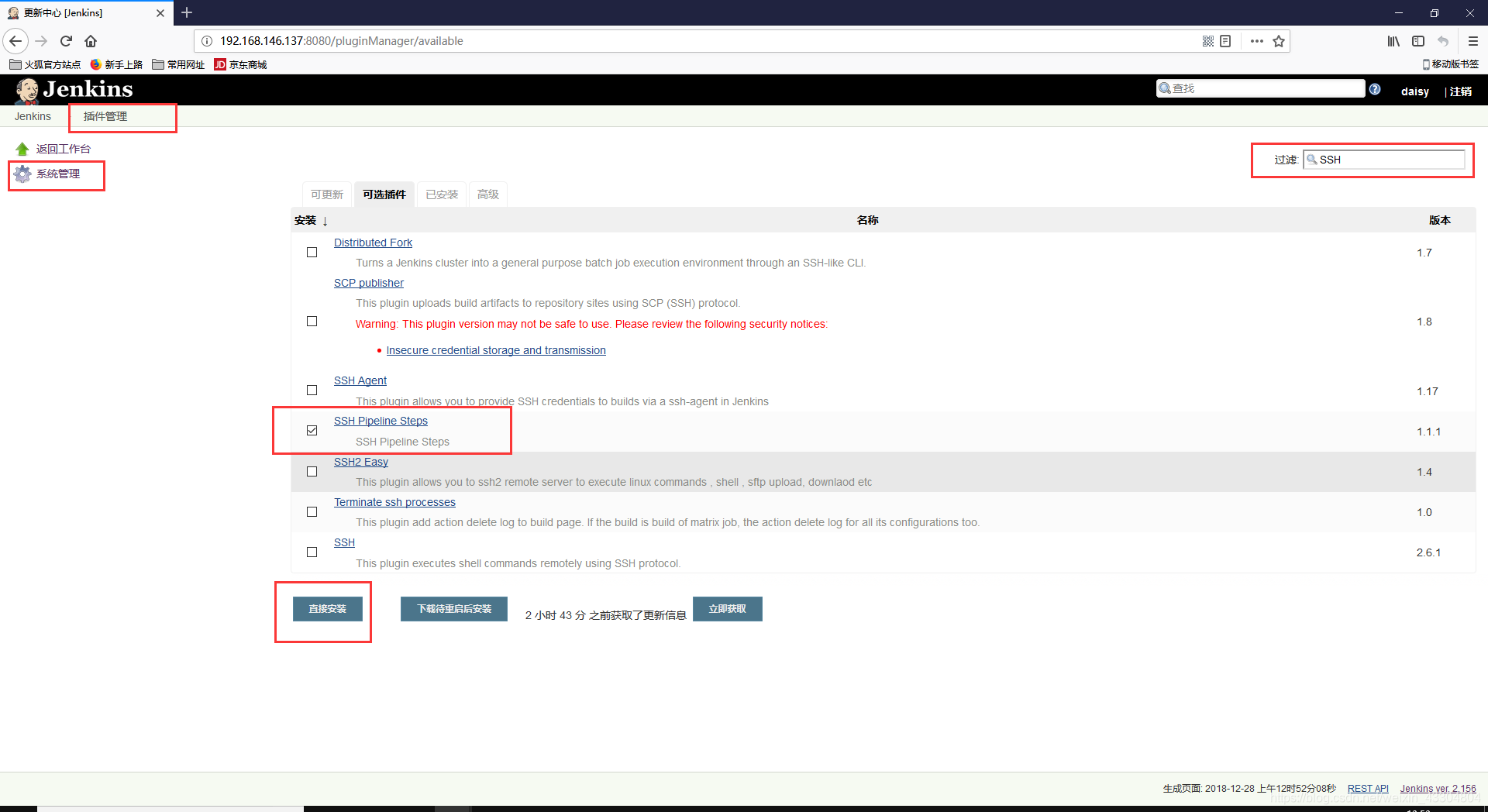The height and width of the screenshot is (812, 1488).
Task: Check the SSH Agent plugin checkbox
Action: [312, 391]
